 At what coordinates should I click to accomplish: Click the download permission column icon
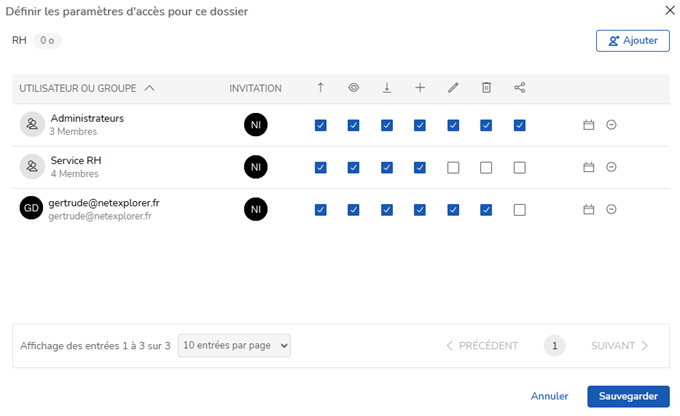[x=386, y=88]
